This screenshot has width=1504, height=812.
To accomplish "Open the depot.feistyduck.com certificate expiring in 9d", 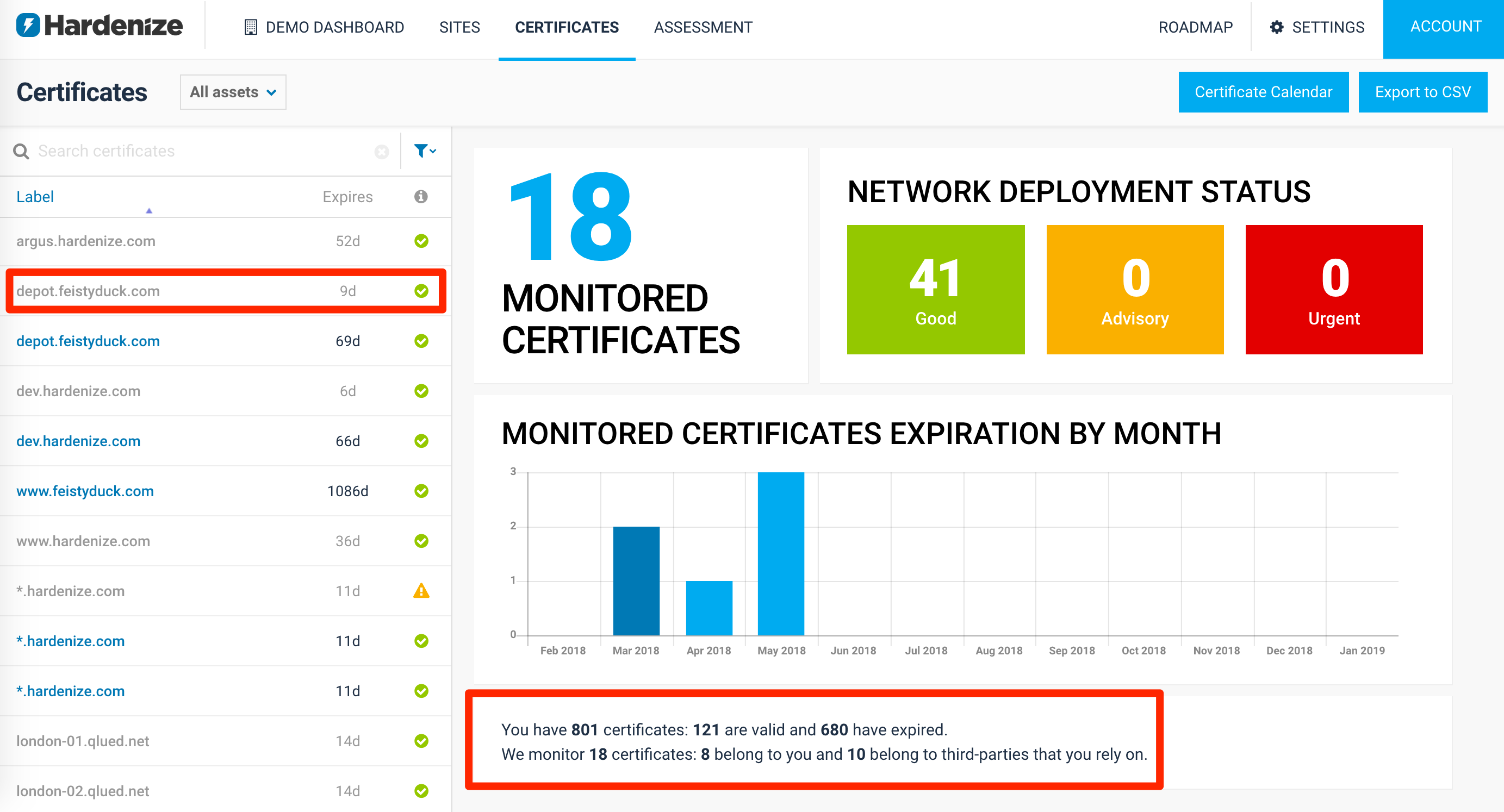I will coord(225,291).
